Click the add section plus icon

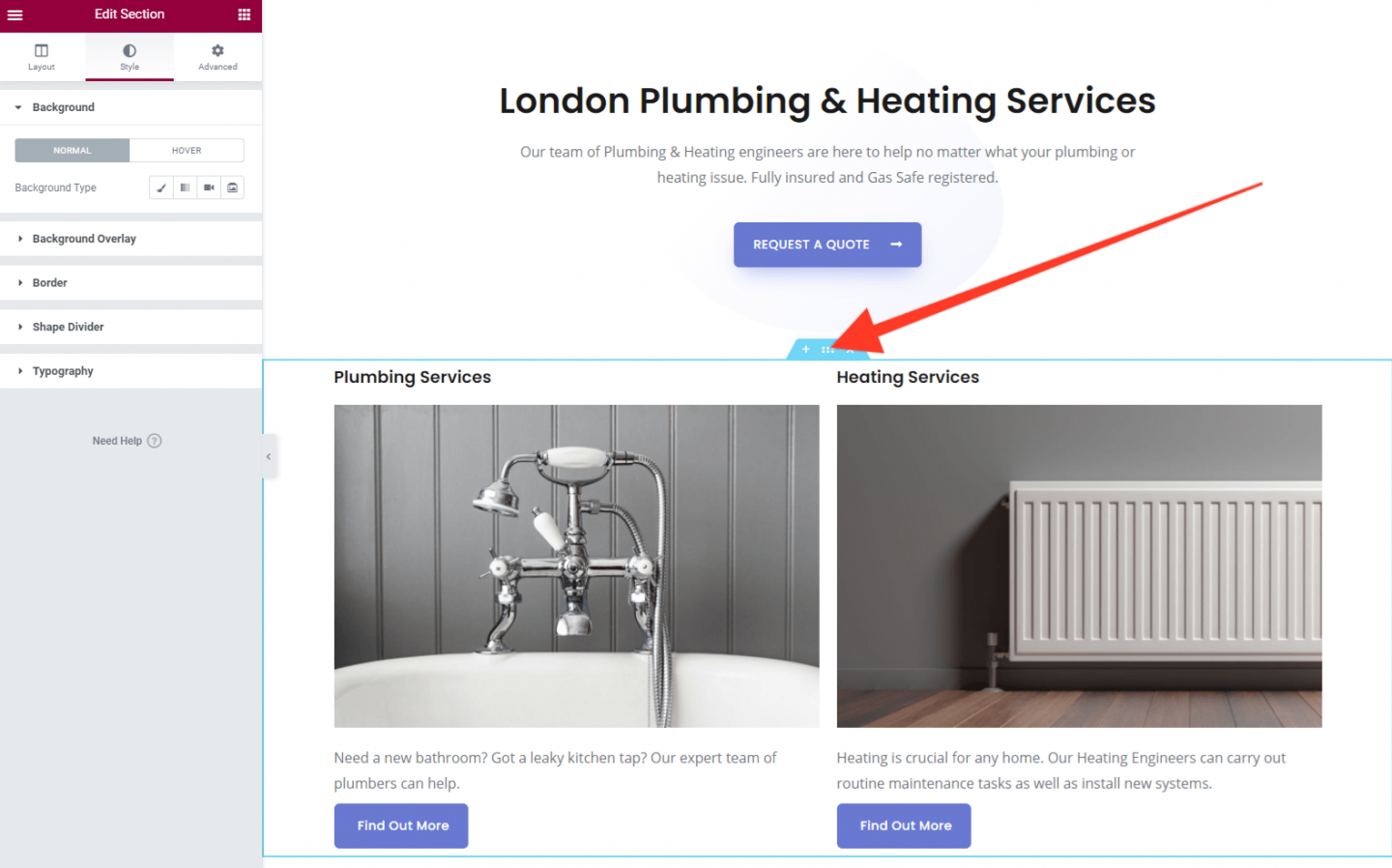tap(806, 349)
